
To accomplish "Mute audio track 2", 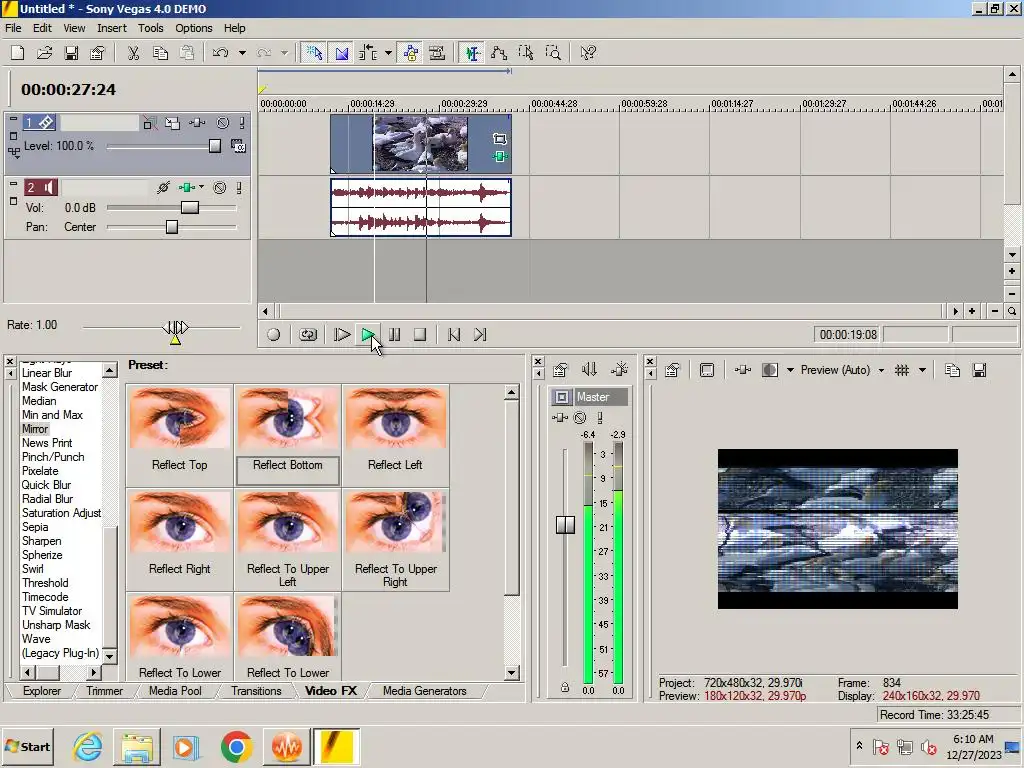I will (220, 188).
